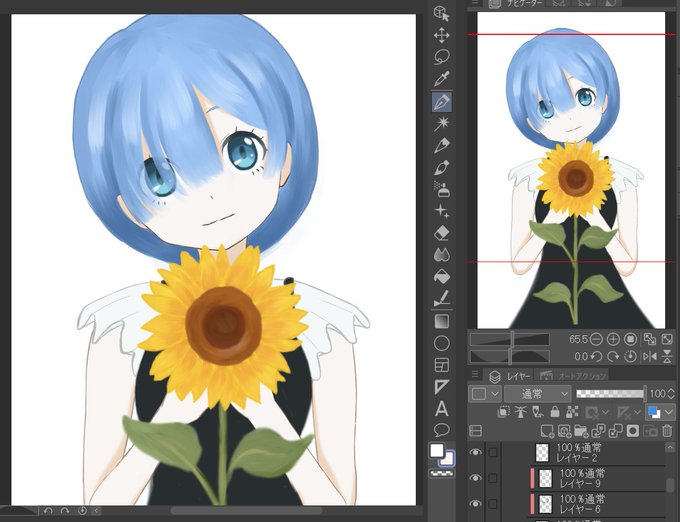This screenshot has height=522, width=680.
Task: Check the box beside レイヤー 9
Action: pos(493,478)
